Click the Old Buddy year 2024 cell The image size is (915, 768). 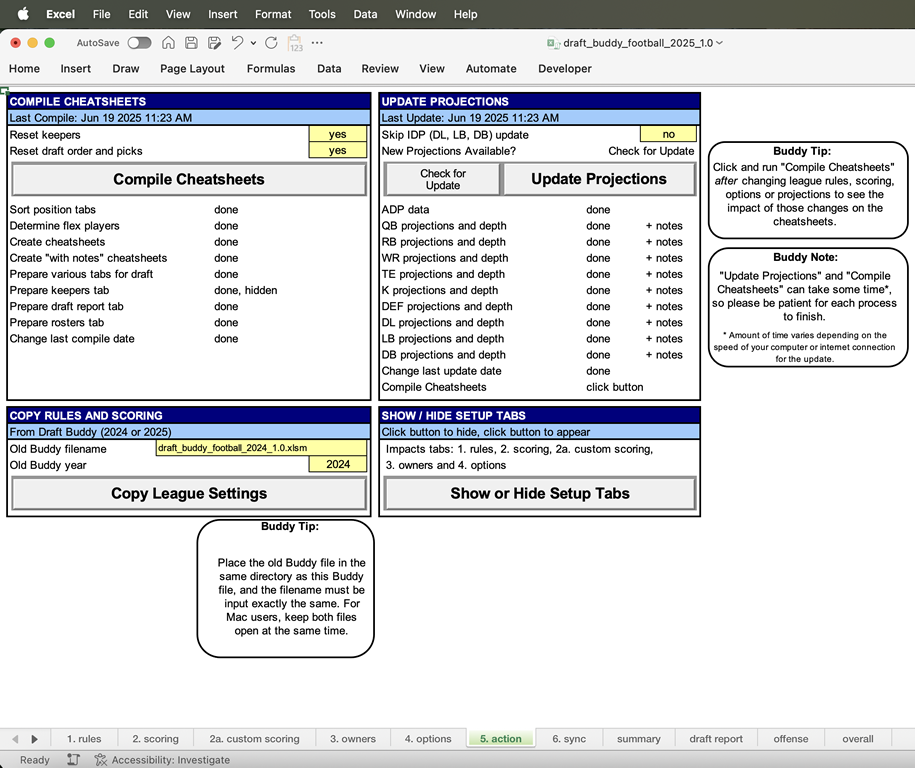[338, 464]
